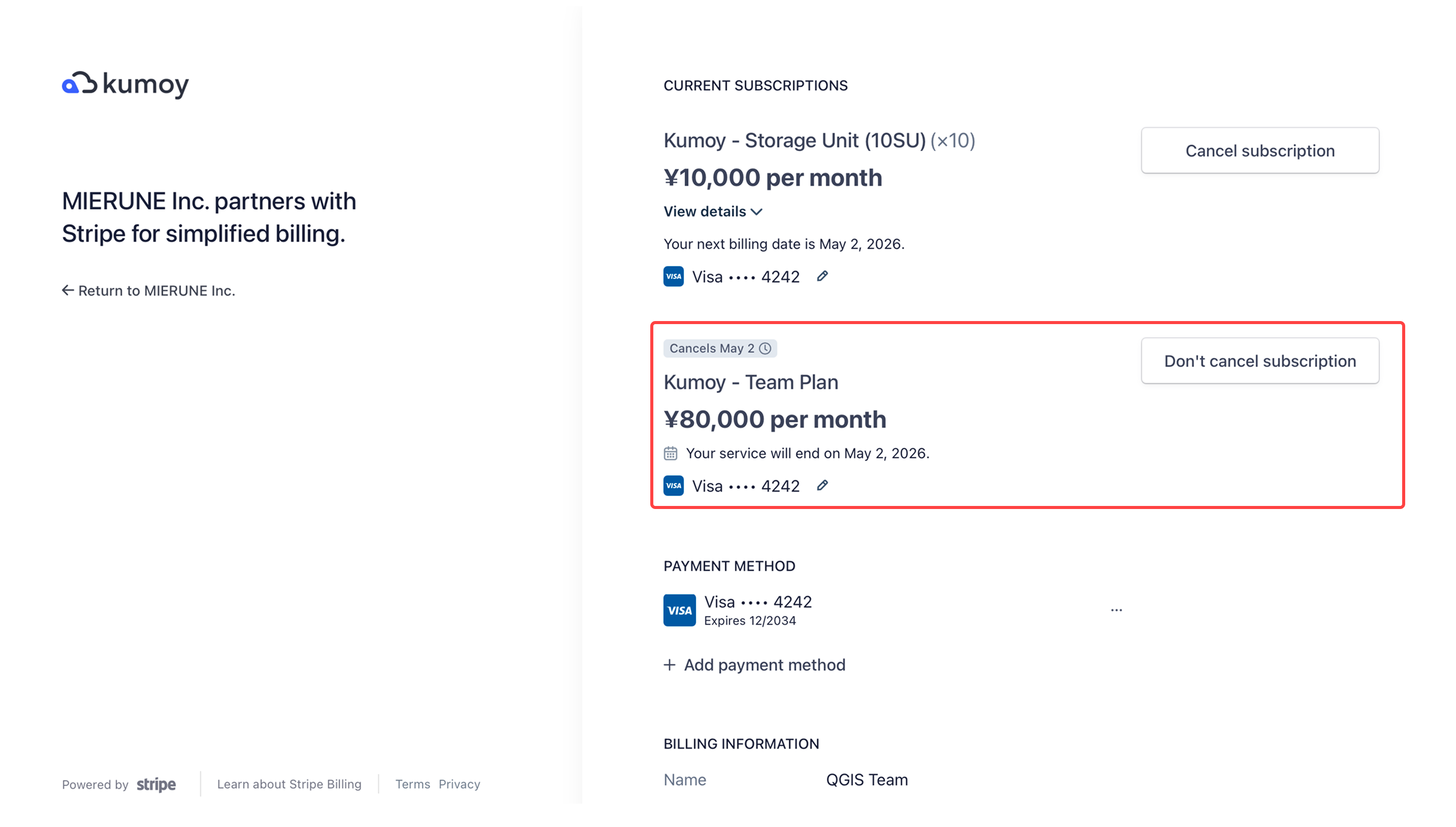The image size is (1456, 827).
Task: Open the Terms link
Action: [x=413, y=784]
